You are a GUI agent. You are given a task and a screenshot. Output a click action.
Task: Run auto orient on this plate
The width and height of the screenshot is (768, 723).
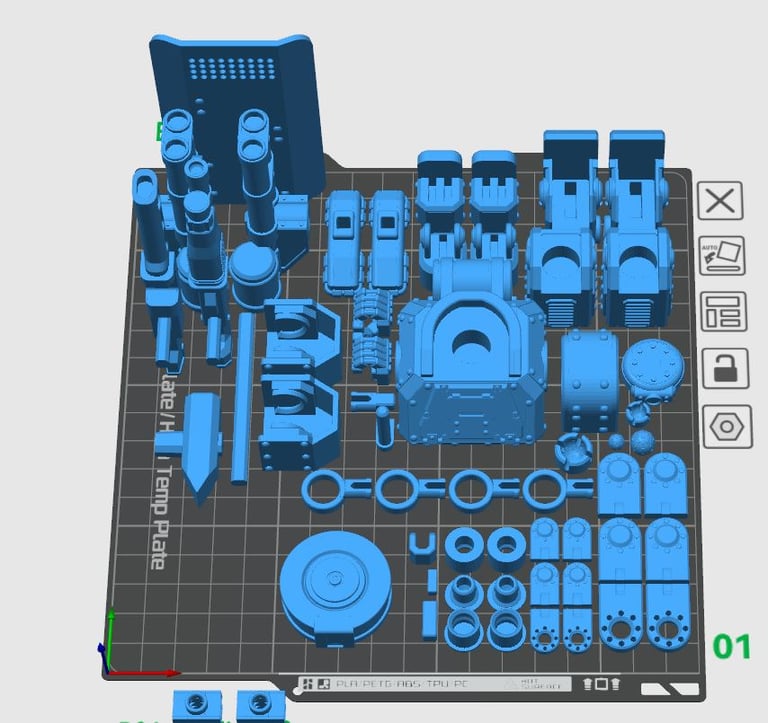pyautogui.click(x=722, y=256)
